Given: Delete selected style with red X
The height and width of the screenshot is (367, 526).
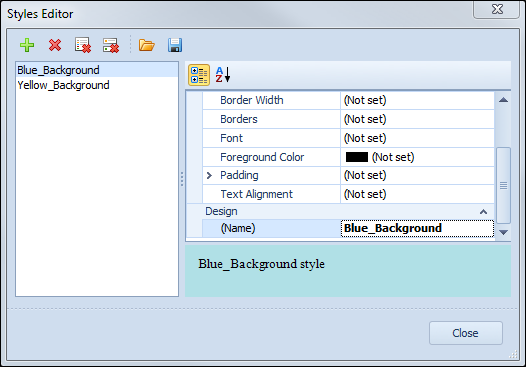Looking at the screenshot, I should pyautogui.click(x=55, y=45).
